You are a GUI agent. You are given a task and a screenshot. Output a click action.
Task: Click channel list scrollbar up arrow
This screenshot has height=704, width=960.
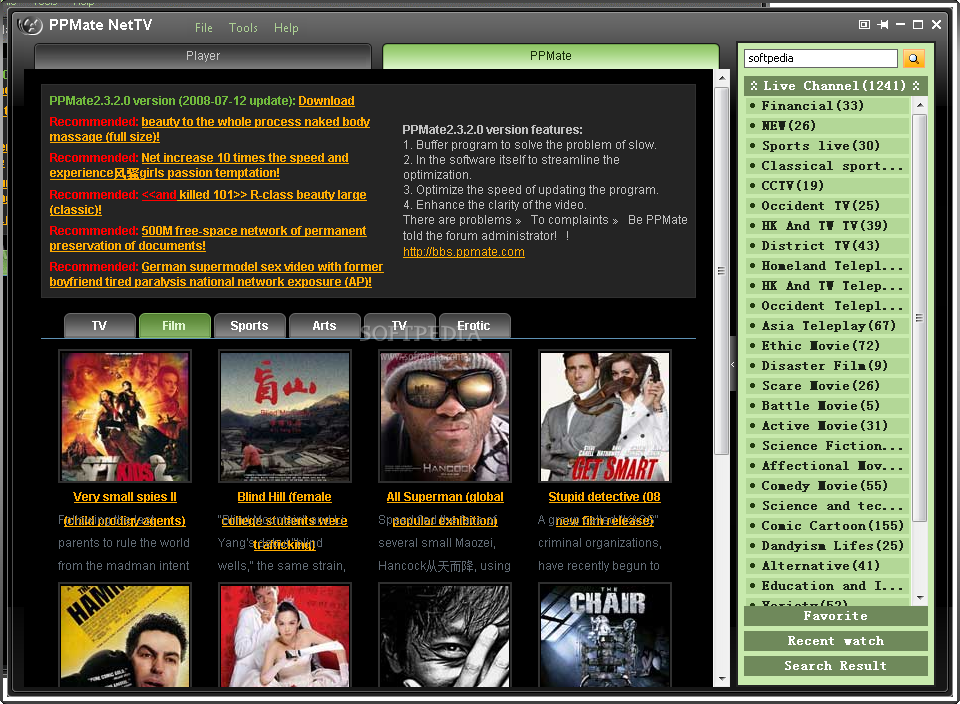pos(920,105)
